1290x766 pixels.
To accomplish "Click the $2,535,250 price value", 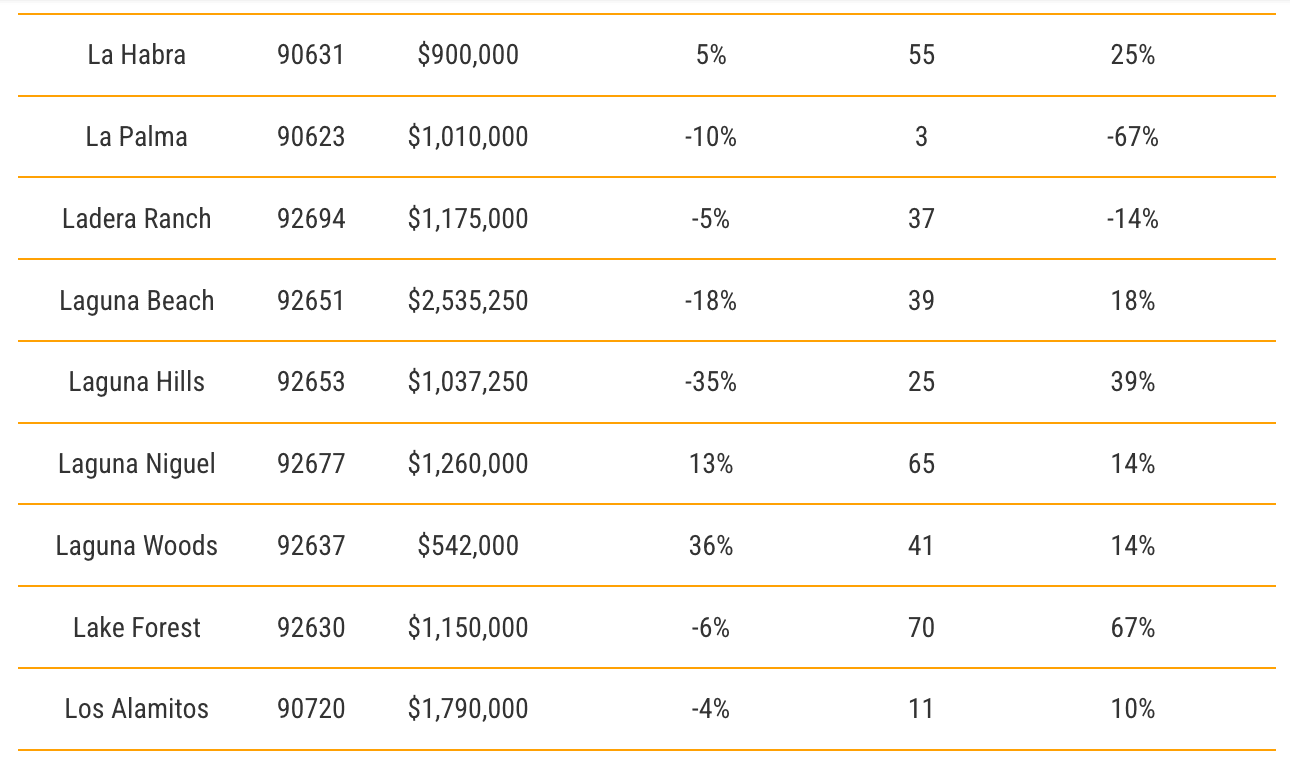I will (x=468, y=301).
